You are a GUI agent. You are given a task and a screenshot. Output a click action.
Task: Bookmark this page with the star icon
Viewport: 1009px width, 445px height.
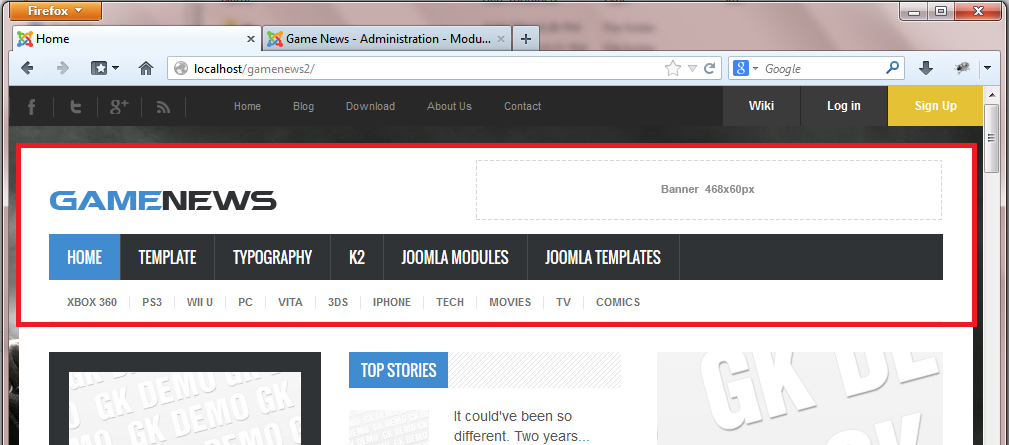(672, 68)
